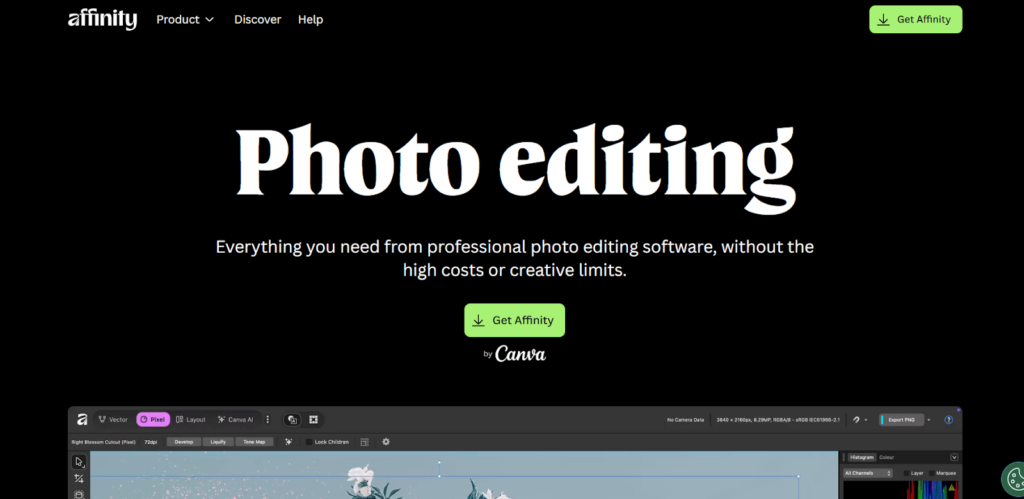Viewport: 1024px width, 499px height.
Task: Click the Affinity logo in the header
Action: point(102,19)
